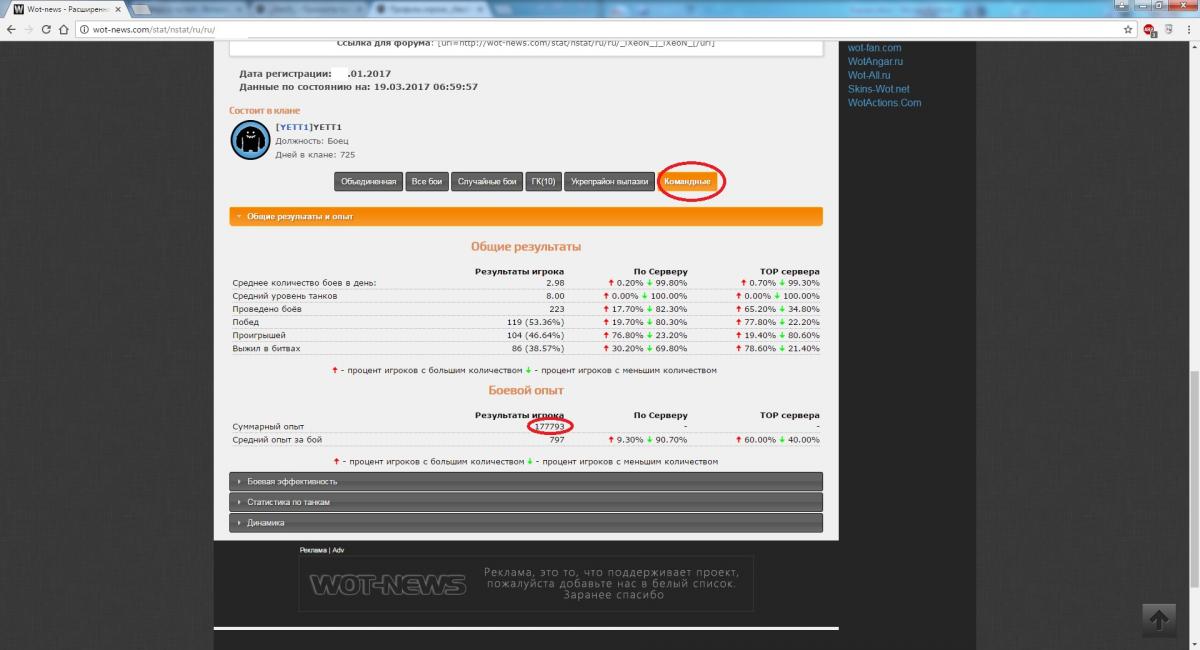Screen dimensions: 1200x650
Task: Expand the Боевая эффективность section
Action: pyautogui.click(x=526, y=482)
